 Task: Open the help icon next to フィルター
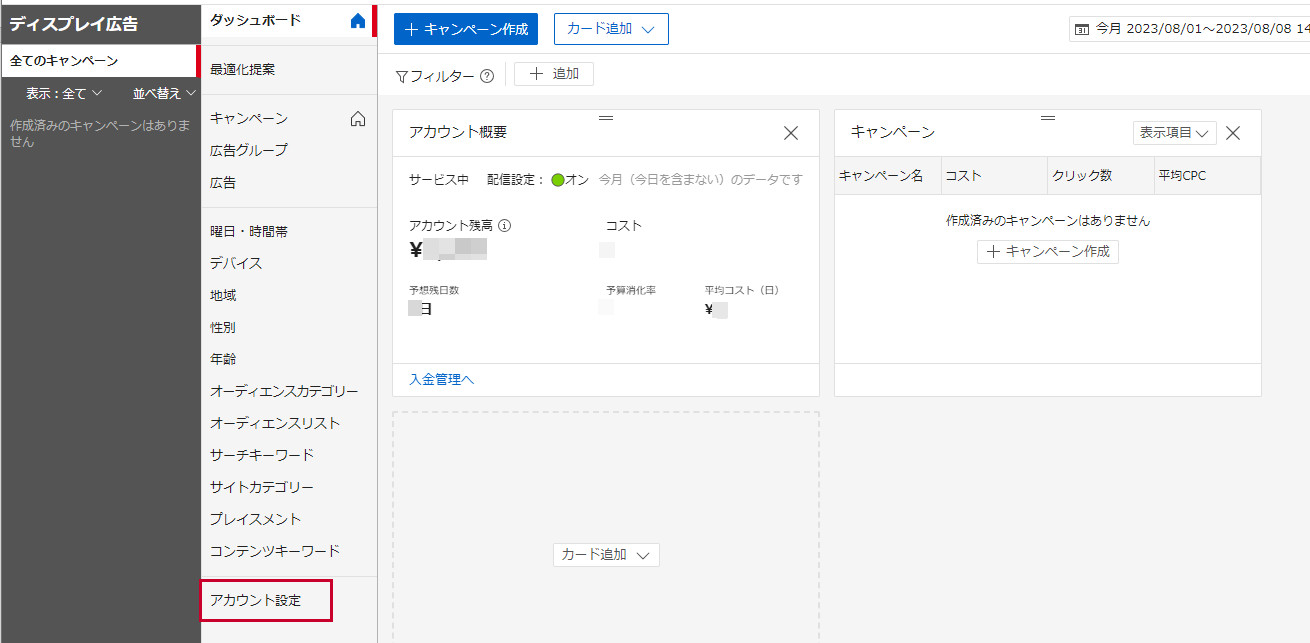[x=485, y=73]
